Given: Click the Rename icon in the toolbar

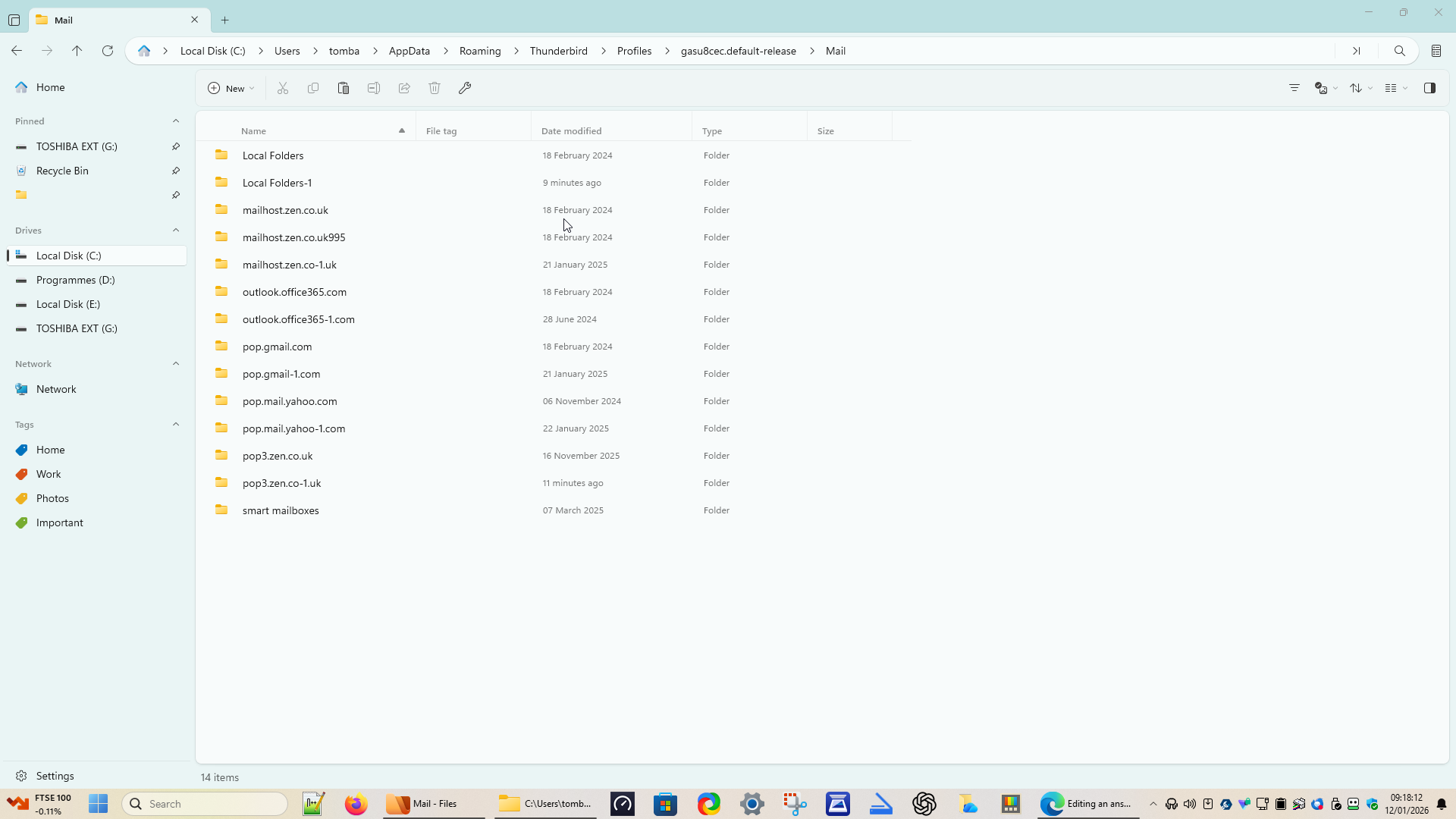Looking at the screenshot, I should coord(374,88).
